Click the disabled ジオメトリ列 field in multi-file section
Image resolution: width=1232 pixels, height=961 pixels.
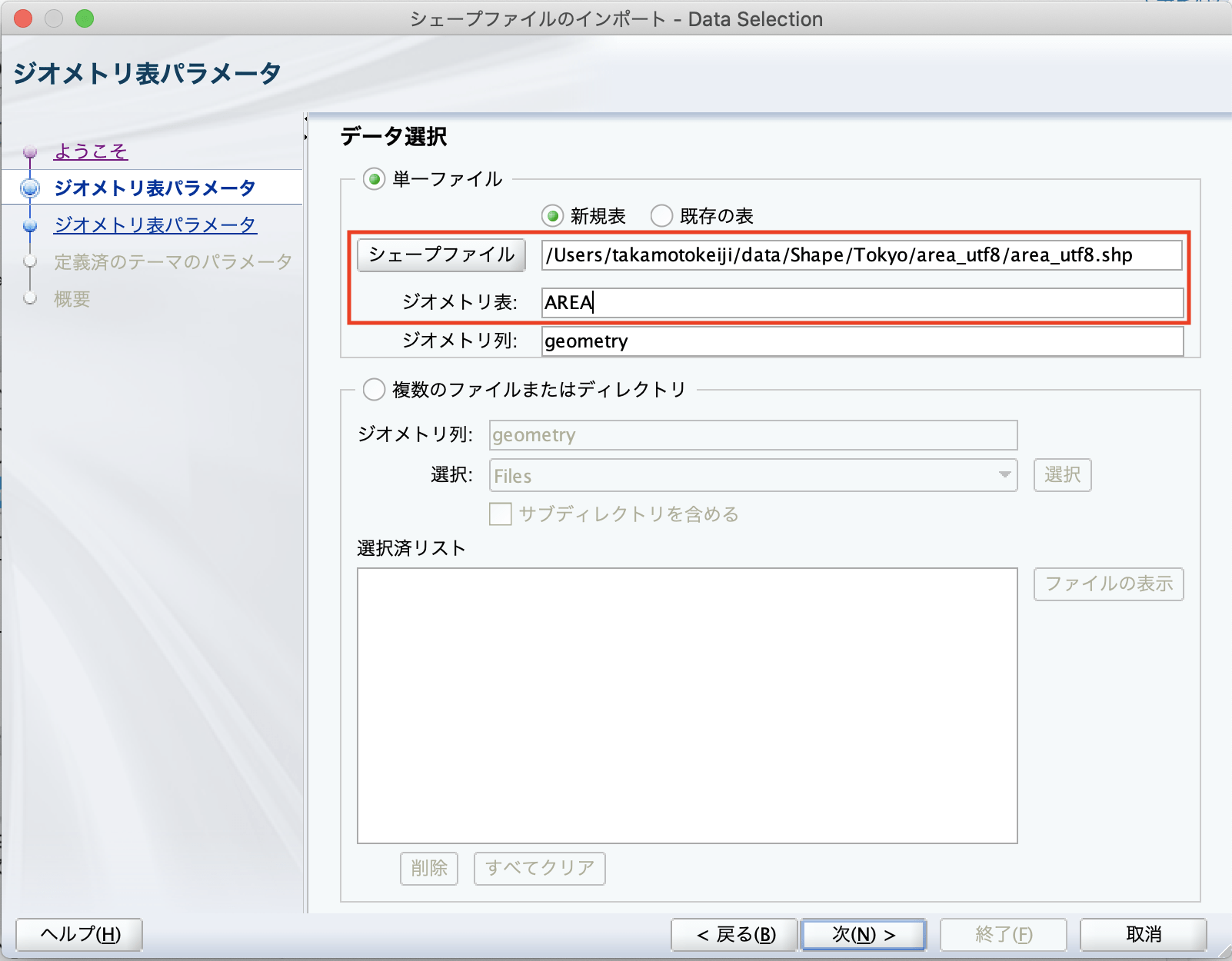pos(754,435)
